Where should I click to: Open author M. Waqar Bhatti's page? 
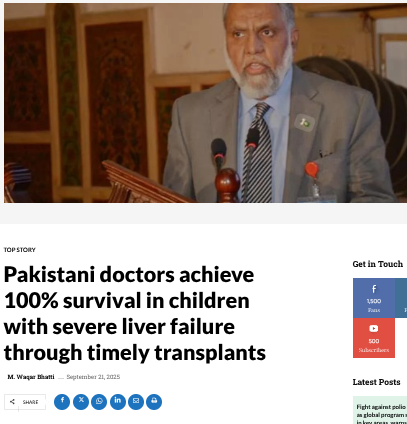click(x=31, y=377)
